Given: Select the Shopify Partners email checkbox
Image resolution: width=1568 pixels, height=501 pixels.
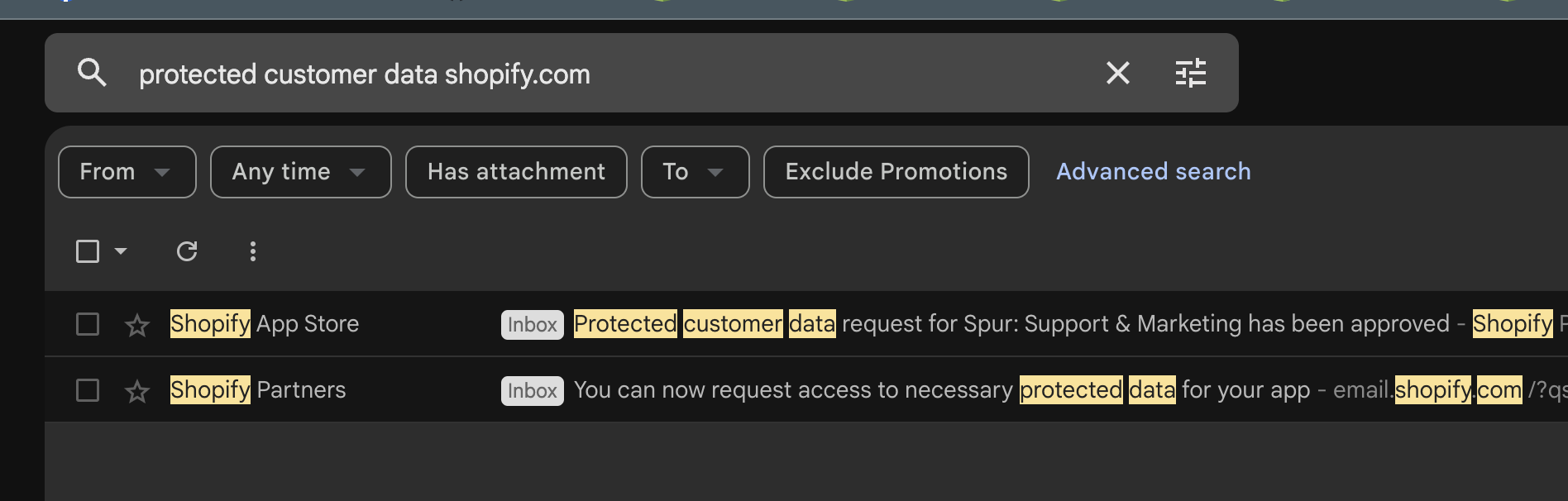Looking at the screenshot, I should 88,390.
